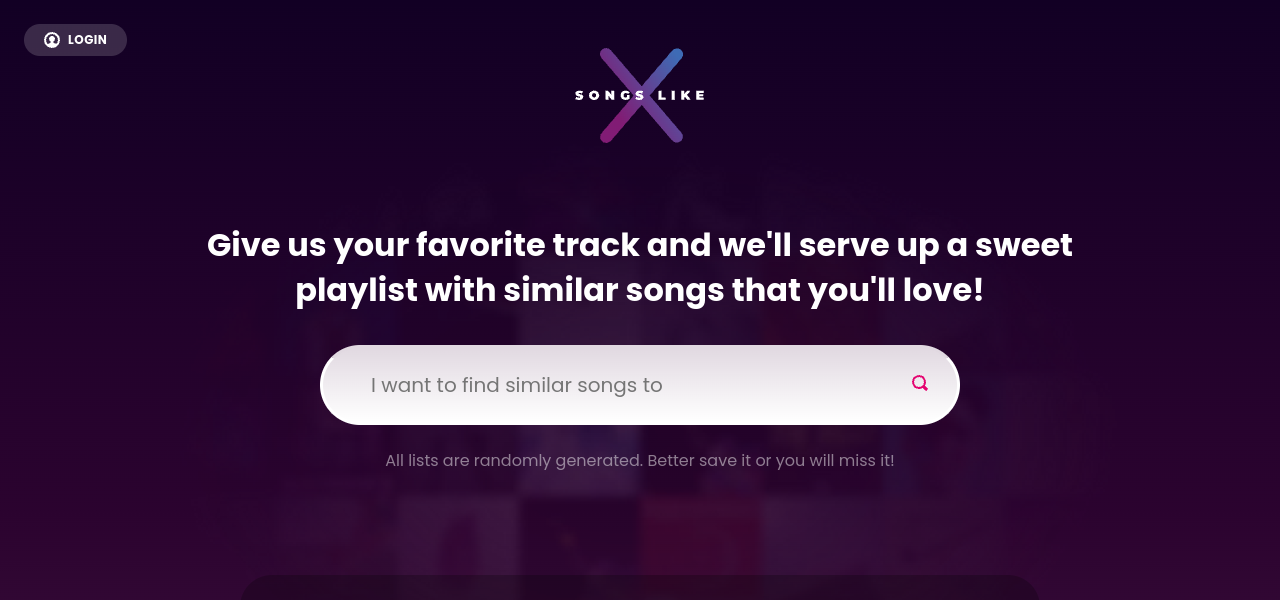Click the dark rounded panel at the bottom
1280x600 pixels.
[640, 588]
